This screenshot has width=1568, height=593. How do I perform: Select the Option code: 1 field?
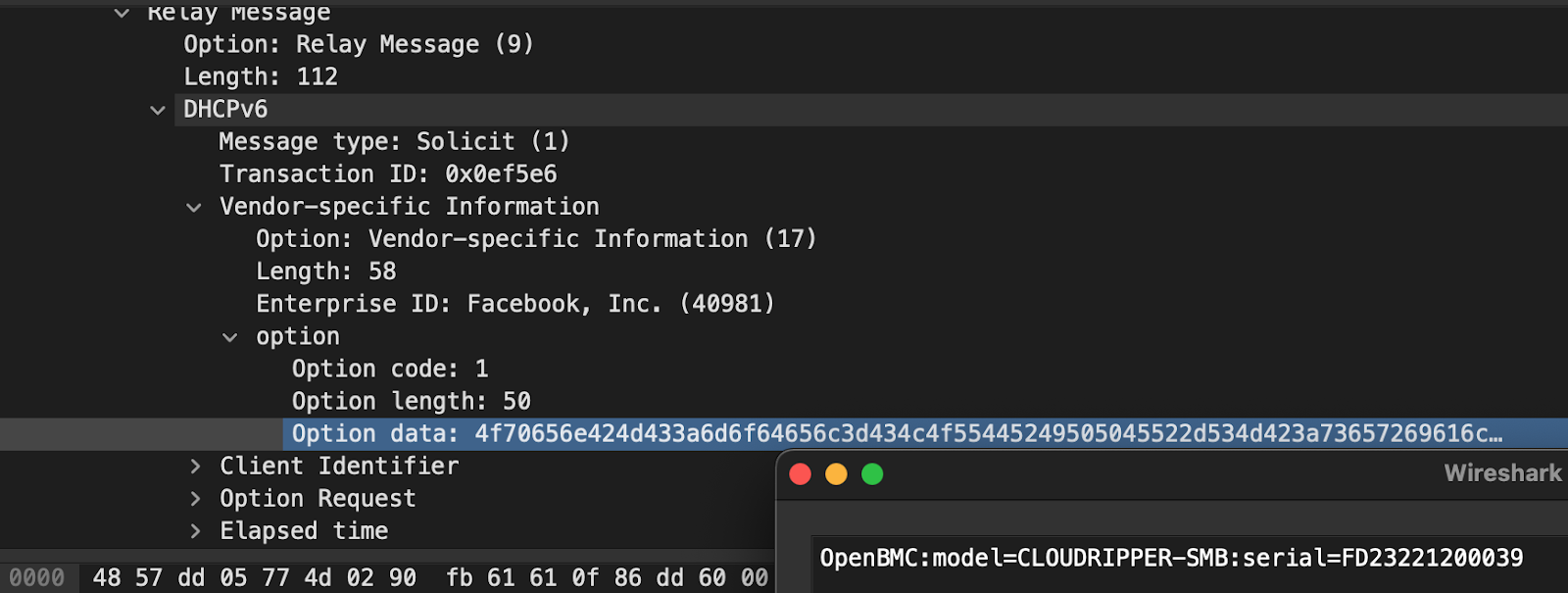pyautogui.click(x=390, y=369)
